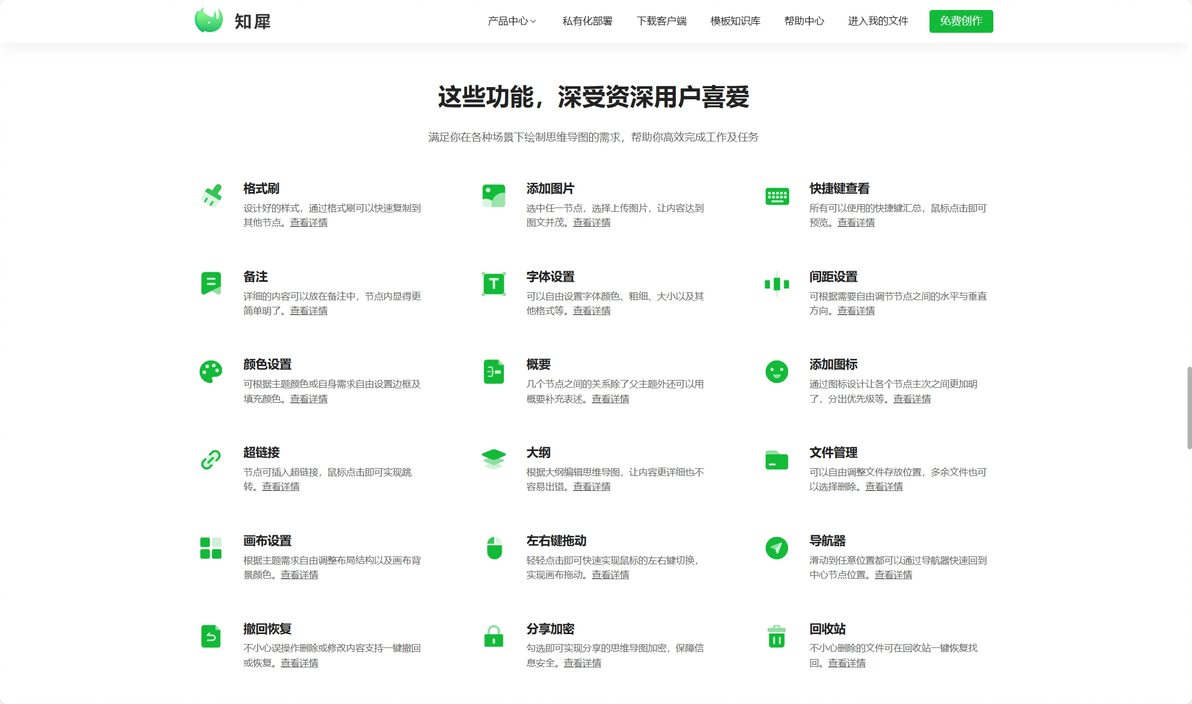The width and height of the screenshot is (1192, 704).
Task: Click the 字体设置 font settings icon
Action: (494, 282)
